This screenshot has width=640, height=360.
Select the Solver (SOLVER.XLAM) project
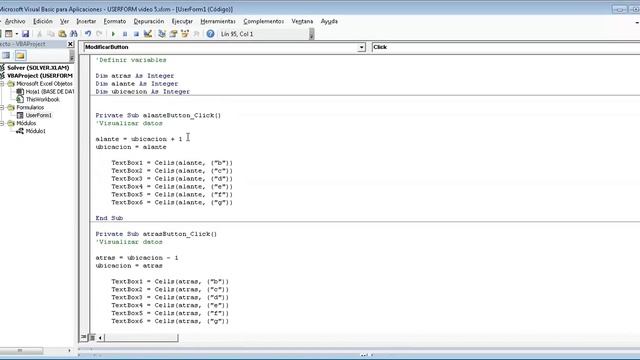click(38, 68)
